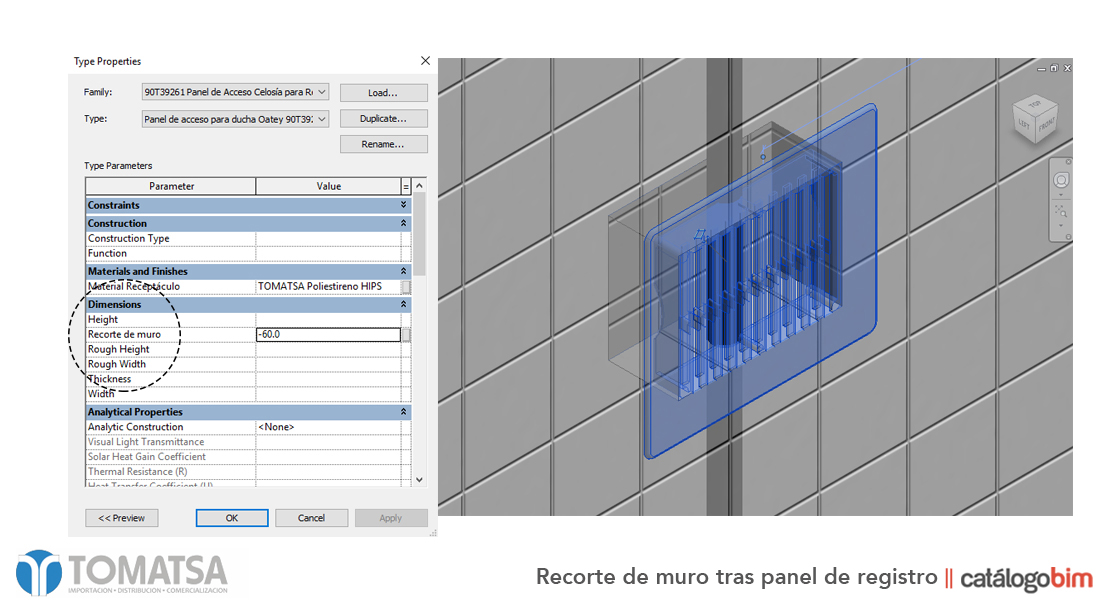Collapse the Dimensions parameter group
This screenshot has width=1112, height=614.
(x=402, y=304)
